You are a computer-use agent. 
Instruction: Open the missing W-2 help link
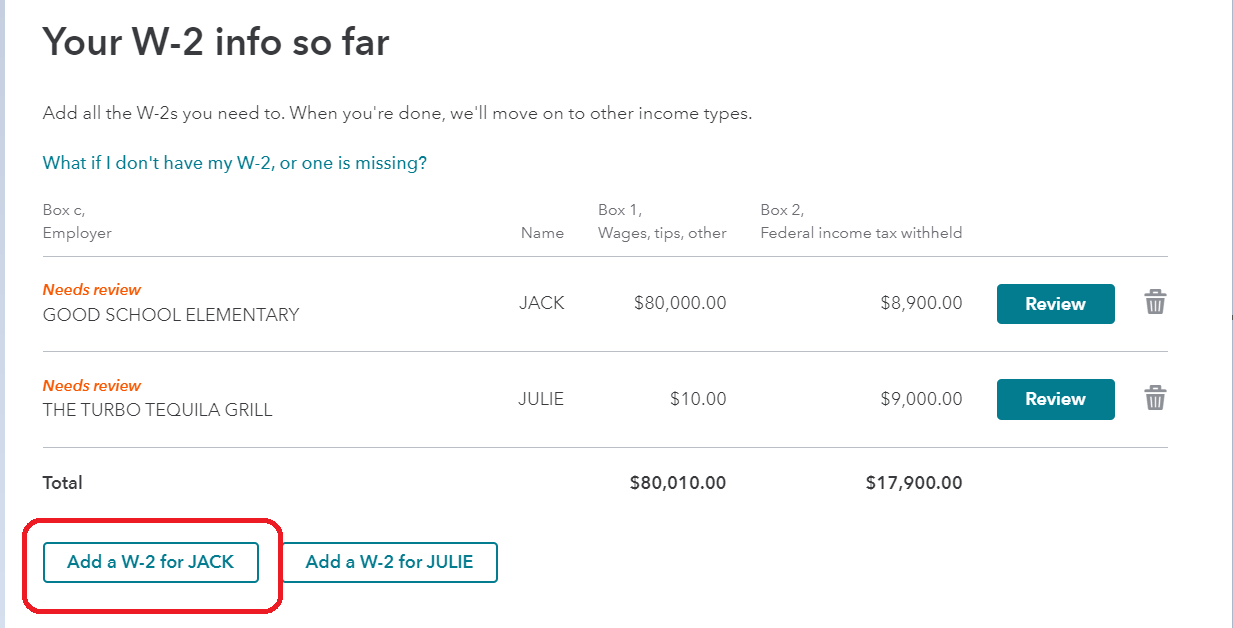[x=235, y=163]
